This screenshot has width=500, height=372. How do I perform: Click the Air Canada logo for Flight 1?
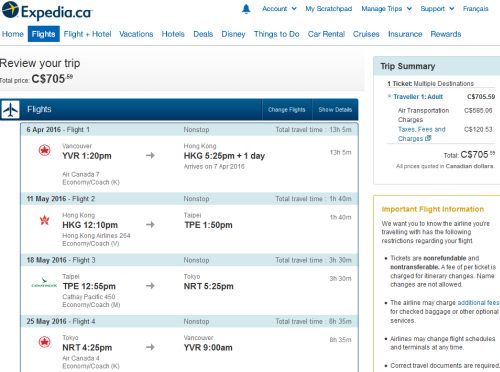44,151
